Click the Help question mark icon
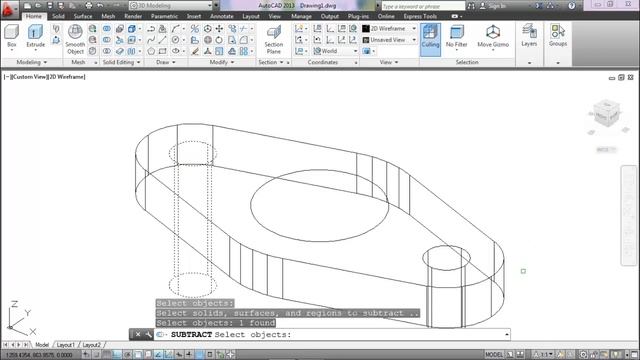 pyautogui.click(x=571, y=6)
